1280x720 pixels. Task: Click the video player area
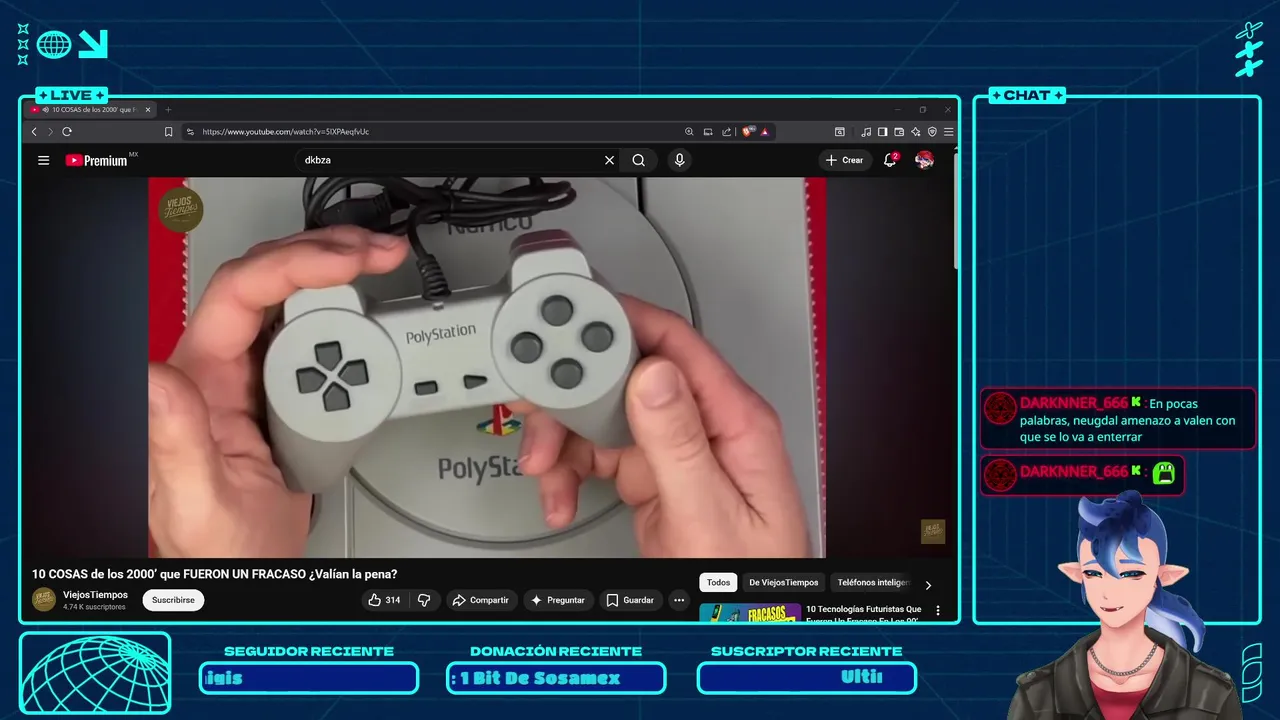487,367
